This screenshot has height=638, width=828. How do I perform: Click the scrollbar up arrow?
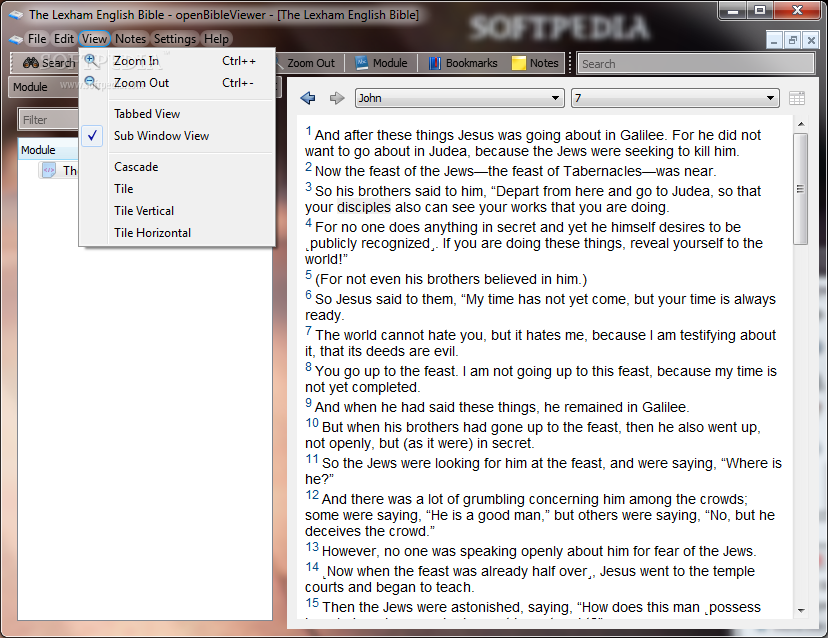tap(801, 124)
